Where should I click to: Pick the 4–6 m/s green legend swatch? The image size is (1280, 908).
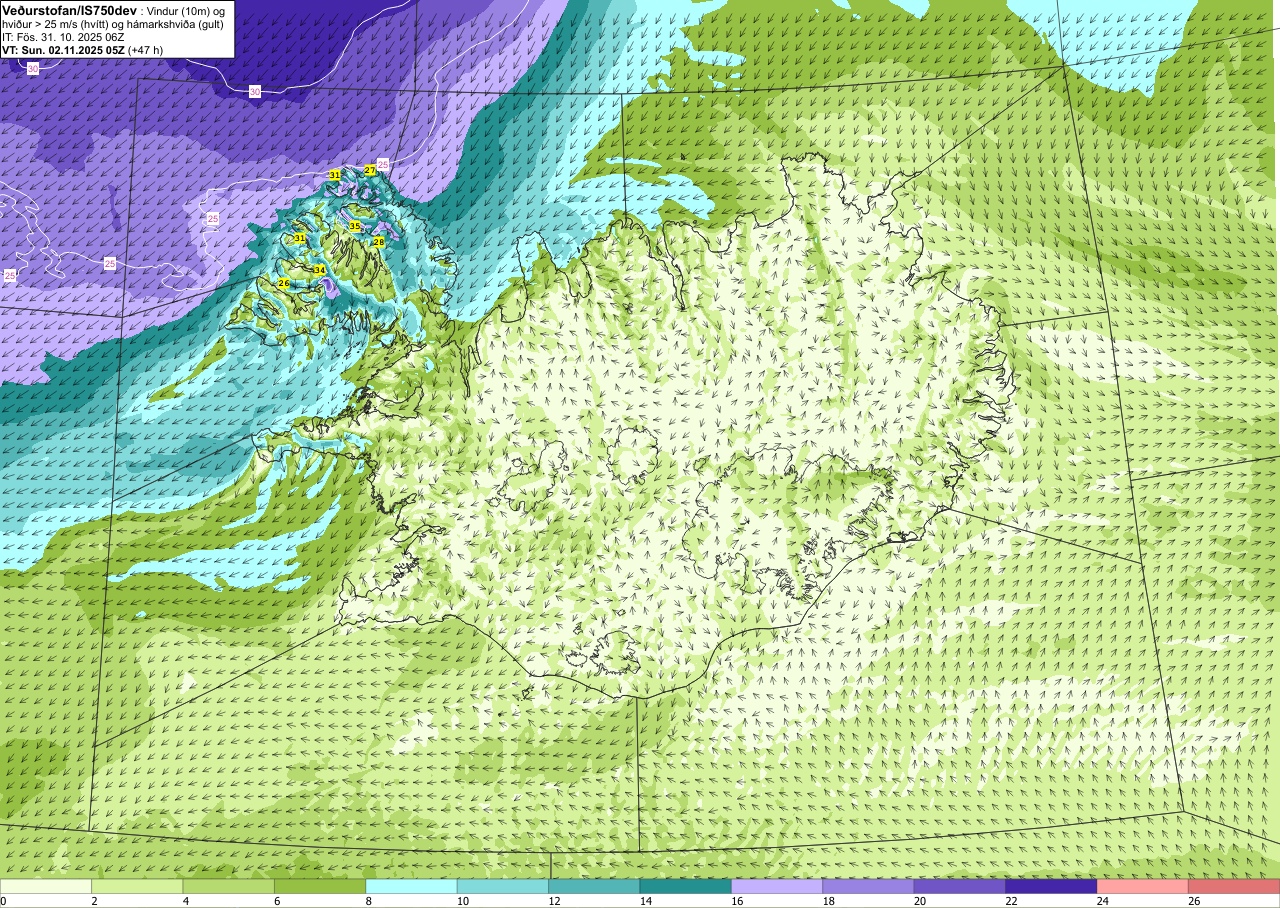click(229, 886)
